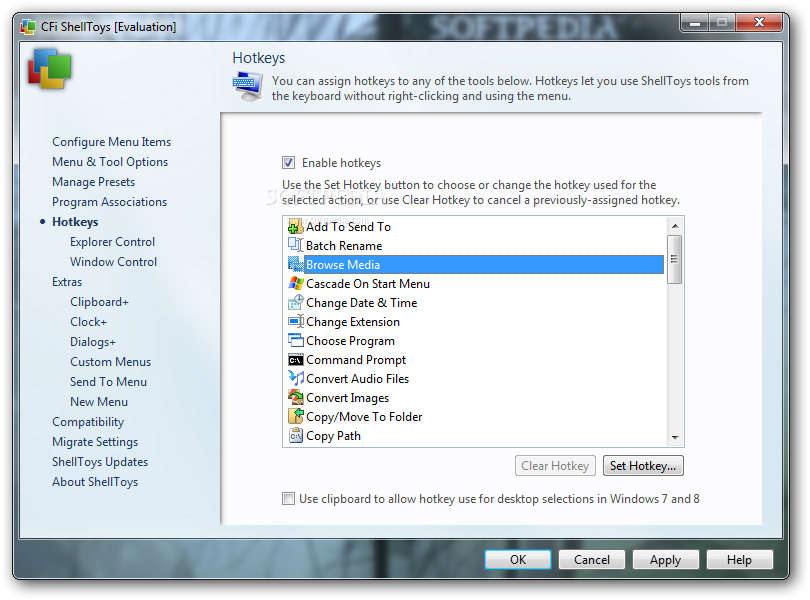Image resolution: width=810 pixels, height=600 pixels.
Task: Uncheck the Enable hotkeys checkbox
Action: 288,163
